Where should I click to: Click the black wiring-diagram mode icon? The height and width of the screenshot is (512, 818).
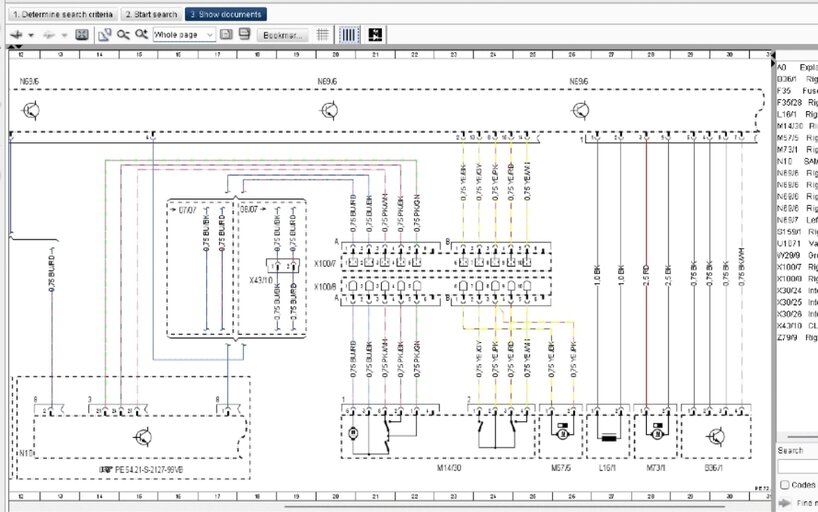pyautogui.click(x=375, y=35)
